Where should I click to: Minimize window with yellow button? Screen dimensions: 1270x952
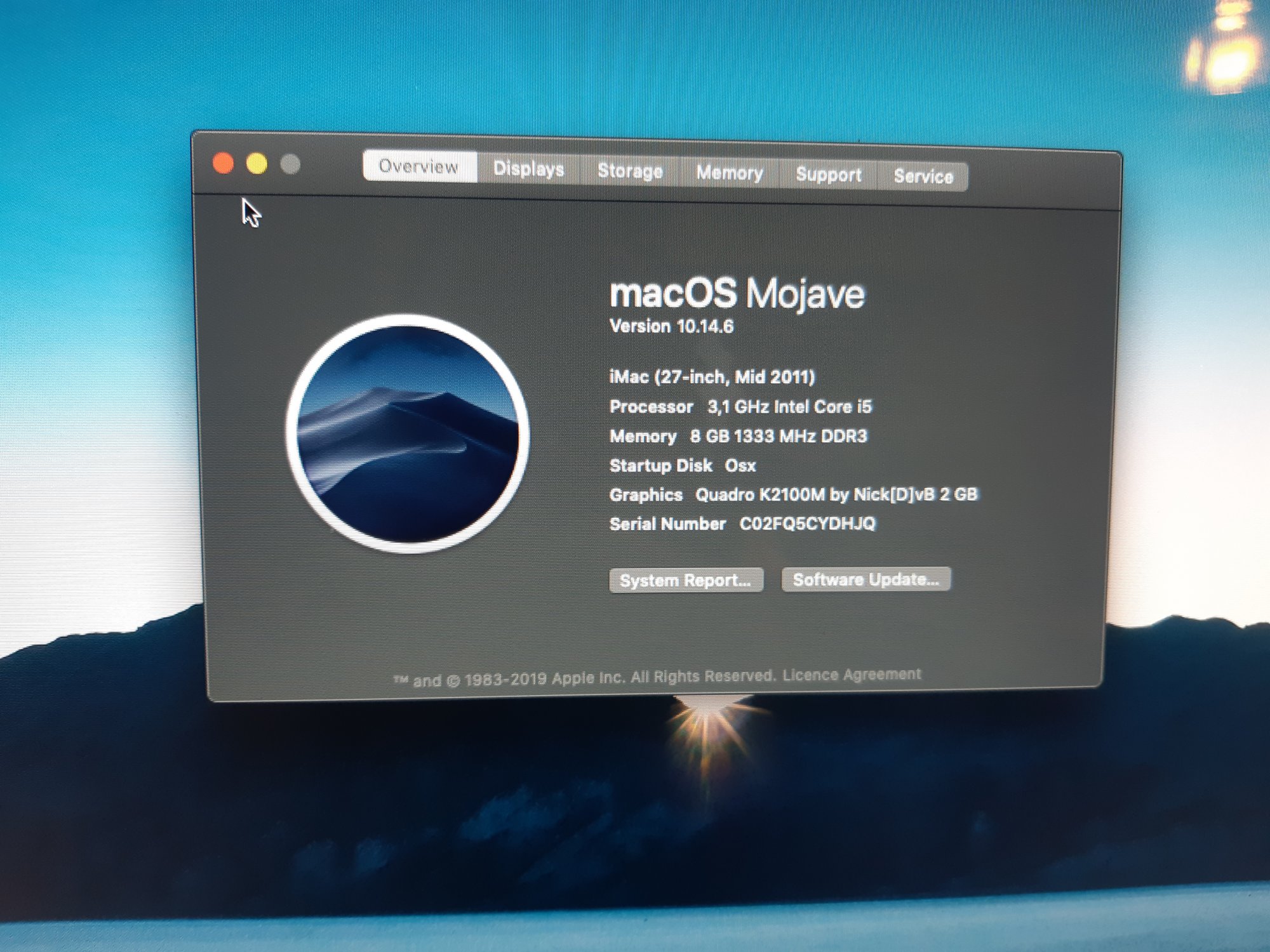(257, 164)
